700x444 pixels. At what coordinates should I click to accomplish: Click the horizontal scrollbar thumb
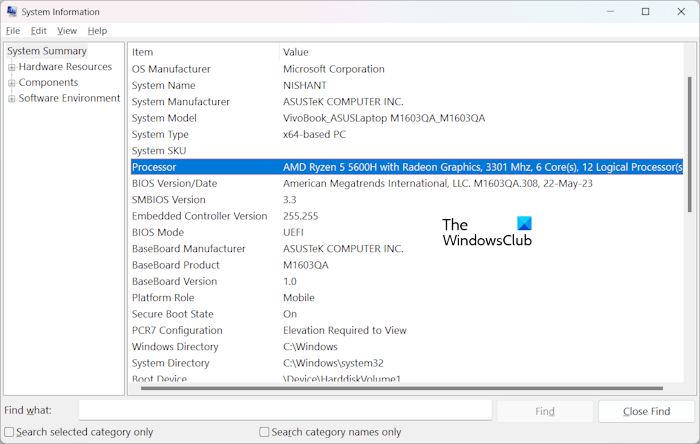coord(402,388)
